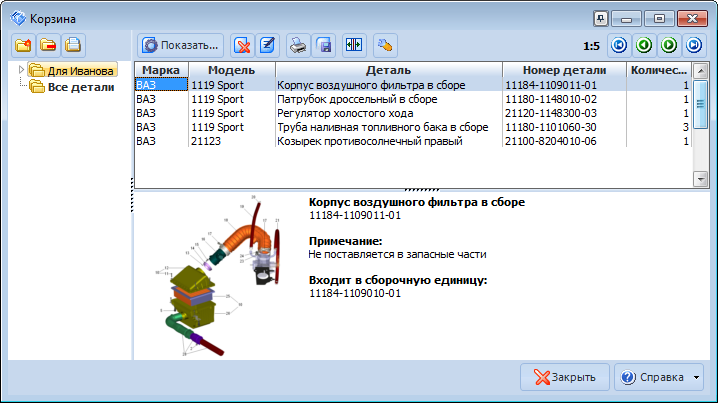This screenshot has height=403, width=718.
Task: Click the edit note icon
Action: 267,45
